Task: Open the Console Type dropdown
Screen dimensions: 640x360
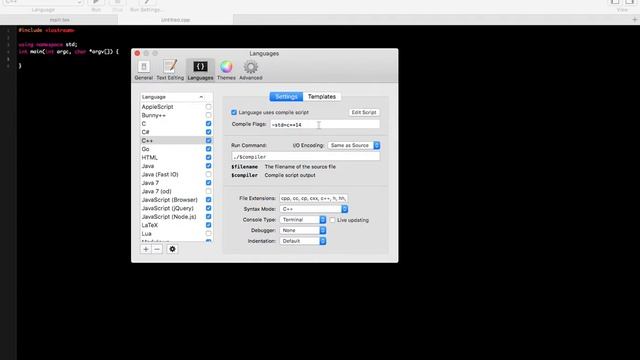Action: pos(303,220)
